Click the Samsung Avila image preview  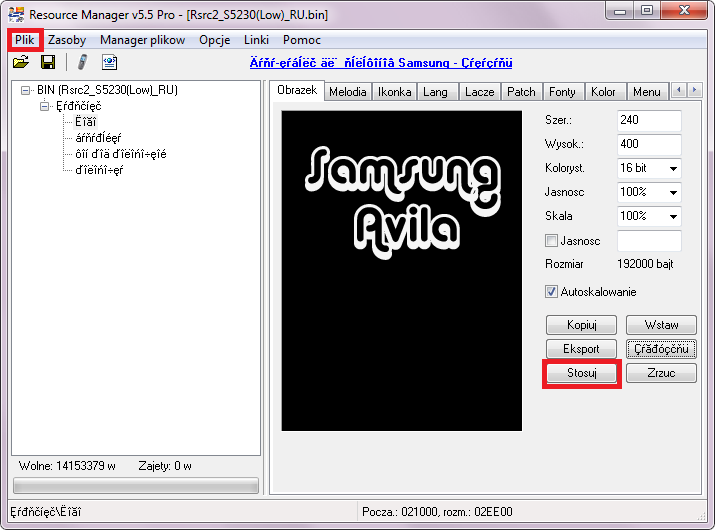(x=401, y=271)
